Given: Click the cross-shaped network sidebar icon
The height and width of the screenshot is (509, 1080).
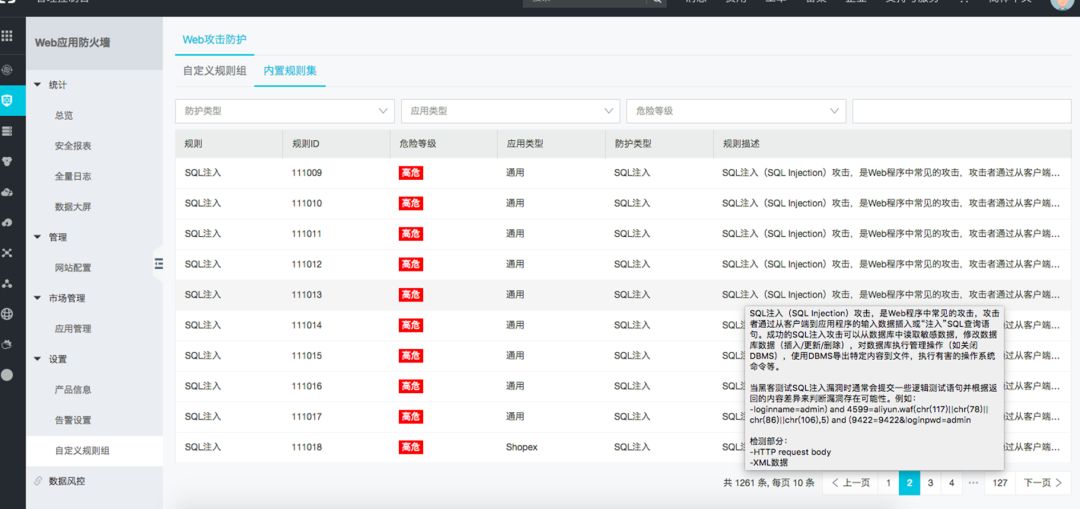Looking at the screenshot, I should point(8,252).
